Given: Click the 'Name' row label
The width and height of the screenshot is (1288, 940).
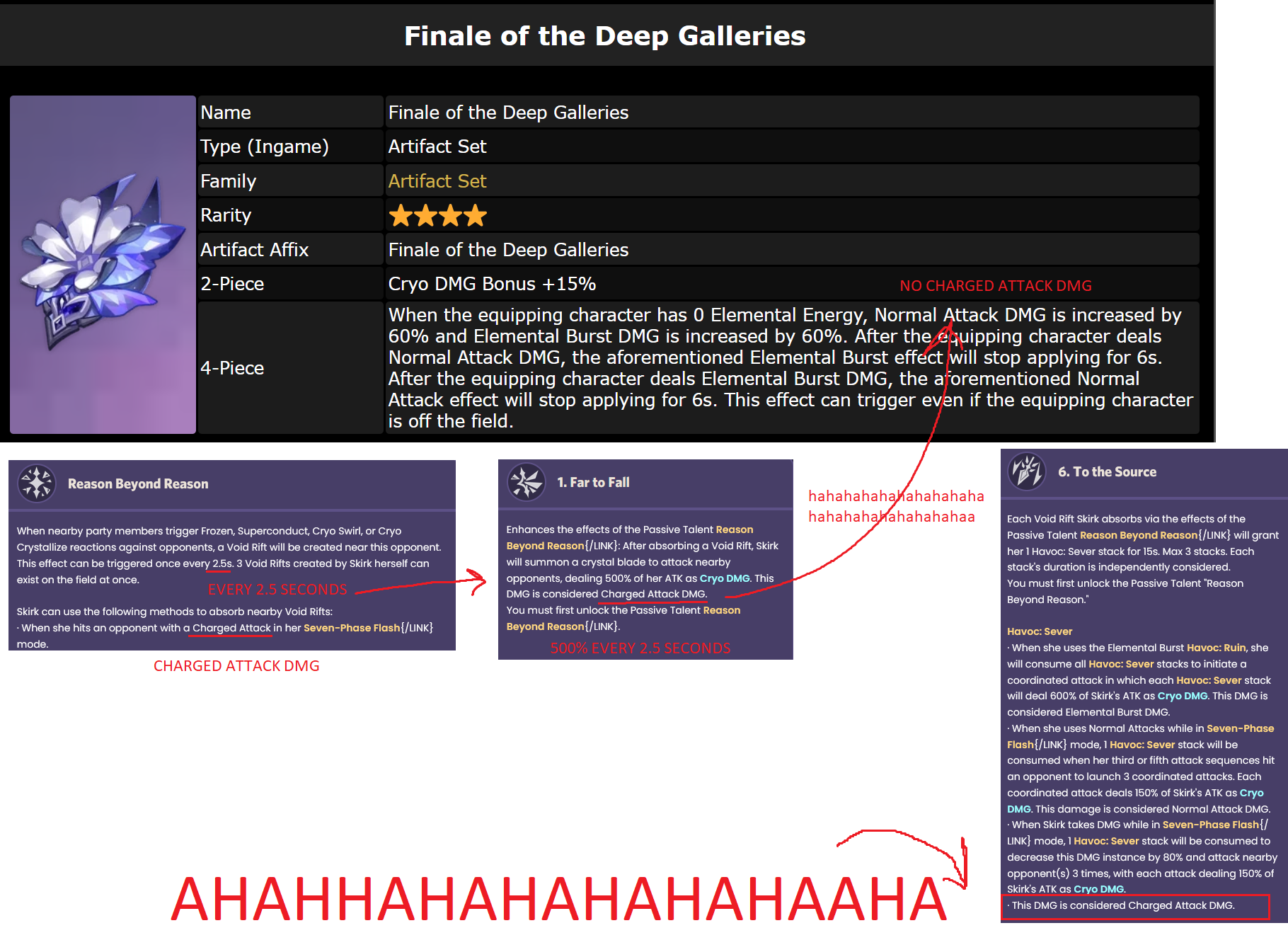Looking at the screenshot, I should pyautogui.click(x=226, y=113).
